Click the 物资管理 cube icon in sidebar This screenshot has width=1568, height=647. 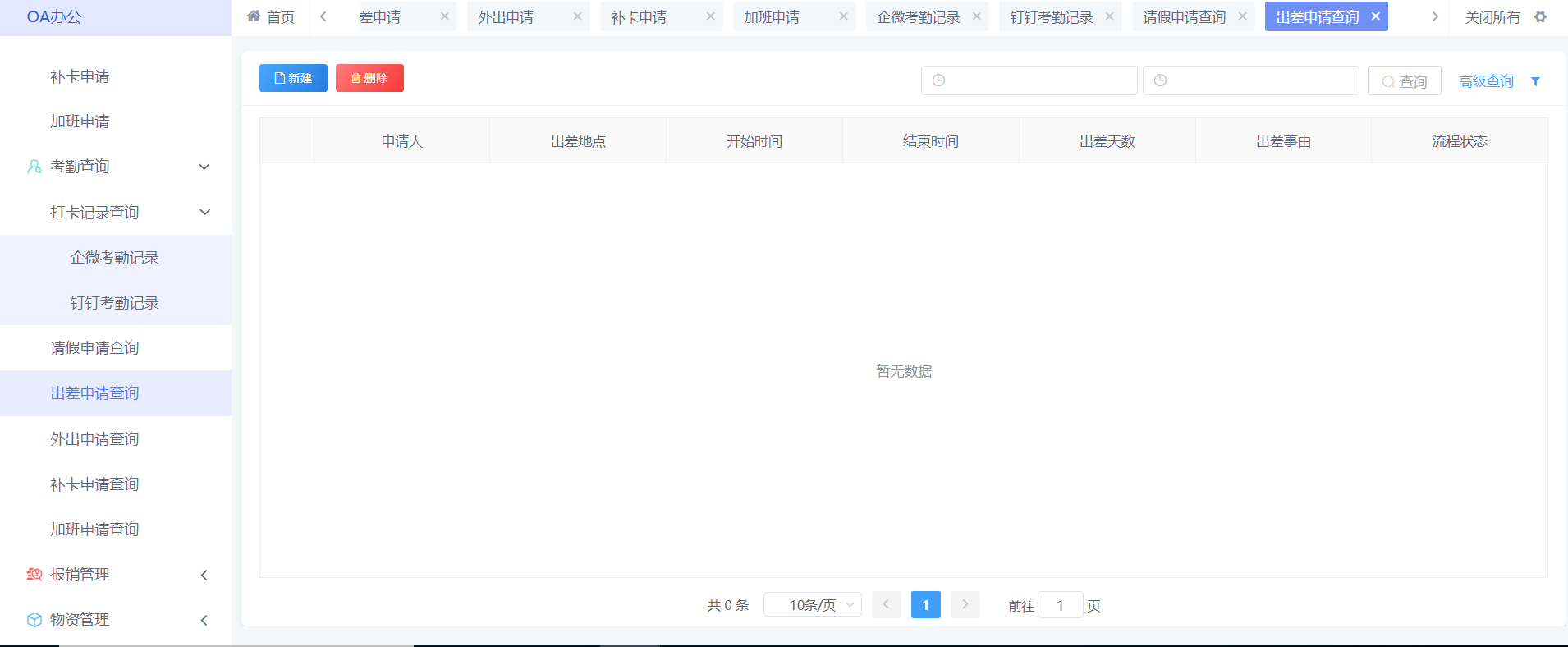coord(34,620)
